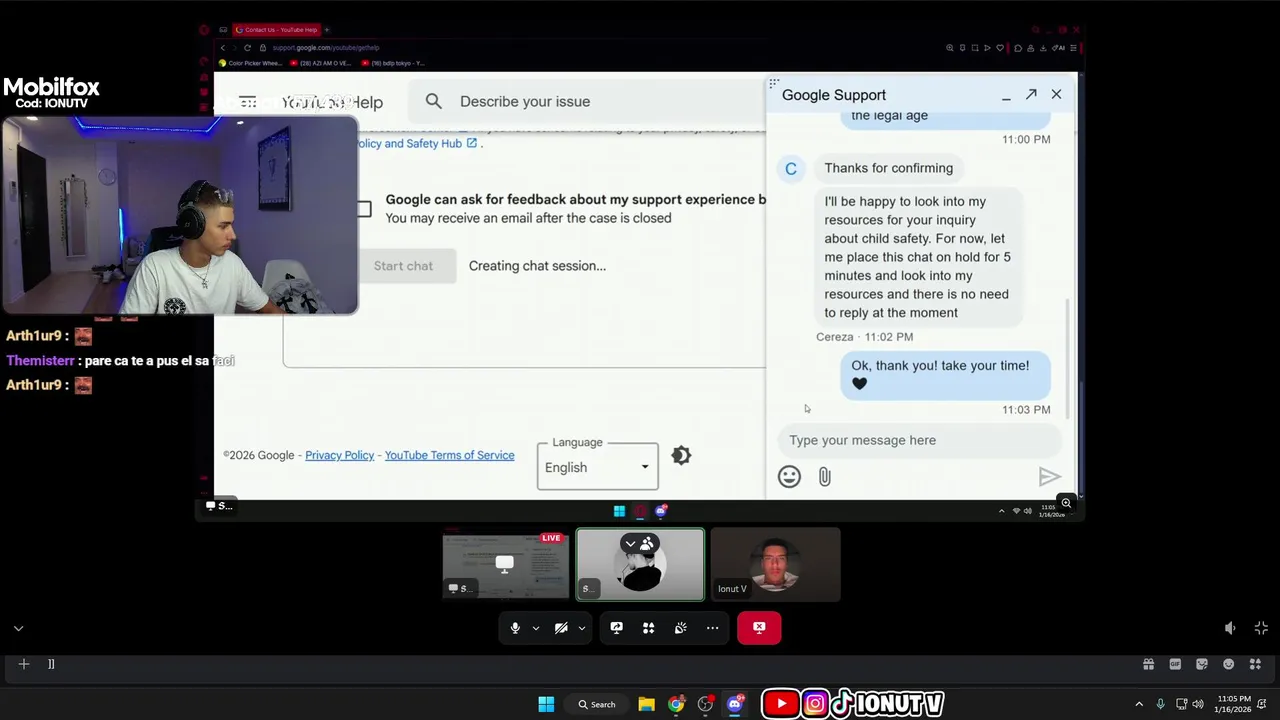Open Discord from the taskbar
The height and width of the screenshot is (720, 1280).
click(x=735, y=704)
